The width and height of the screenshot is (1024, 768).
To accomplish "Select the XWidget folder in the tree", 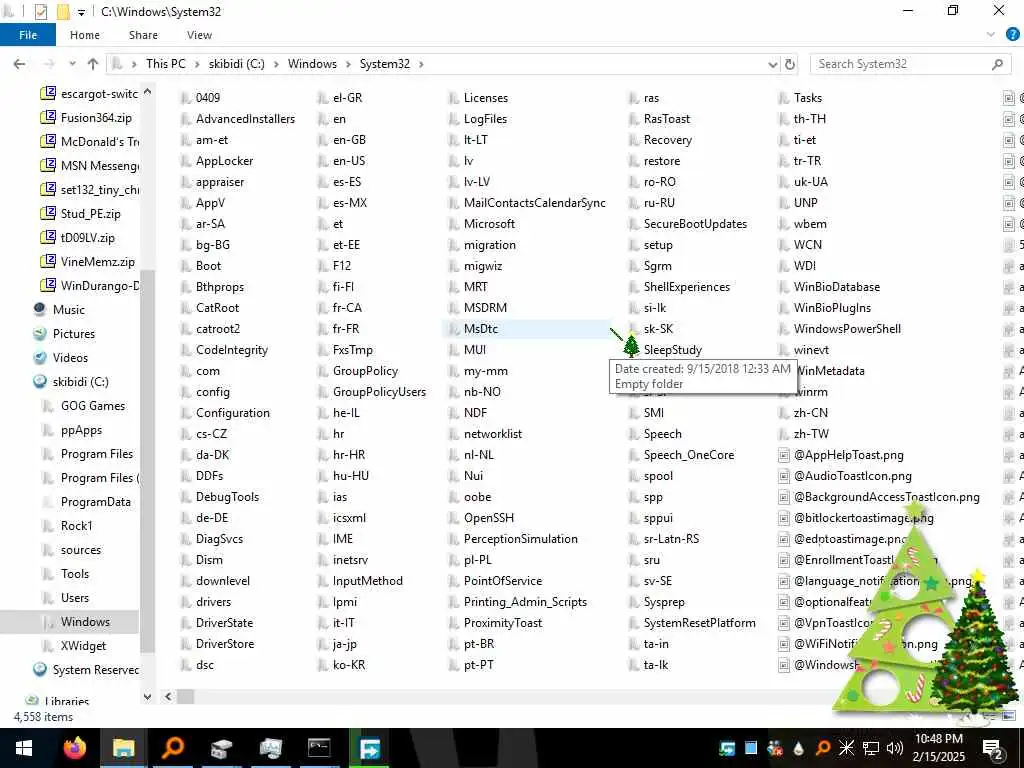I will click(83, 646).
